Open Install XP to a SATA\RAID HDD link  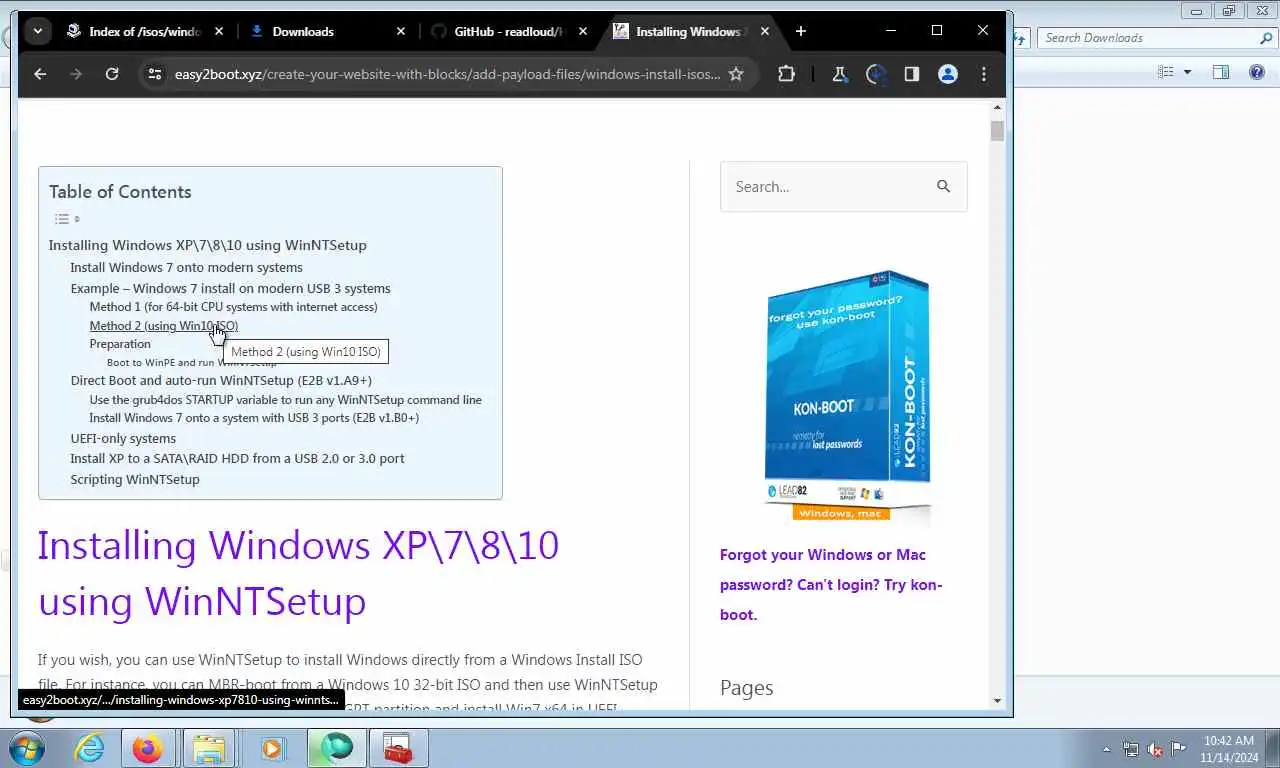tap(237, 458)
